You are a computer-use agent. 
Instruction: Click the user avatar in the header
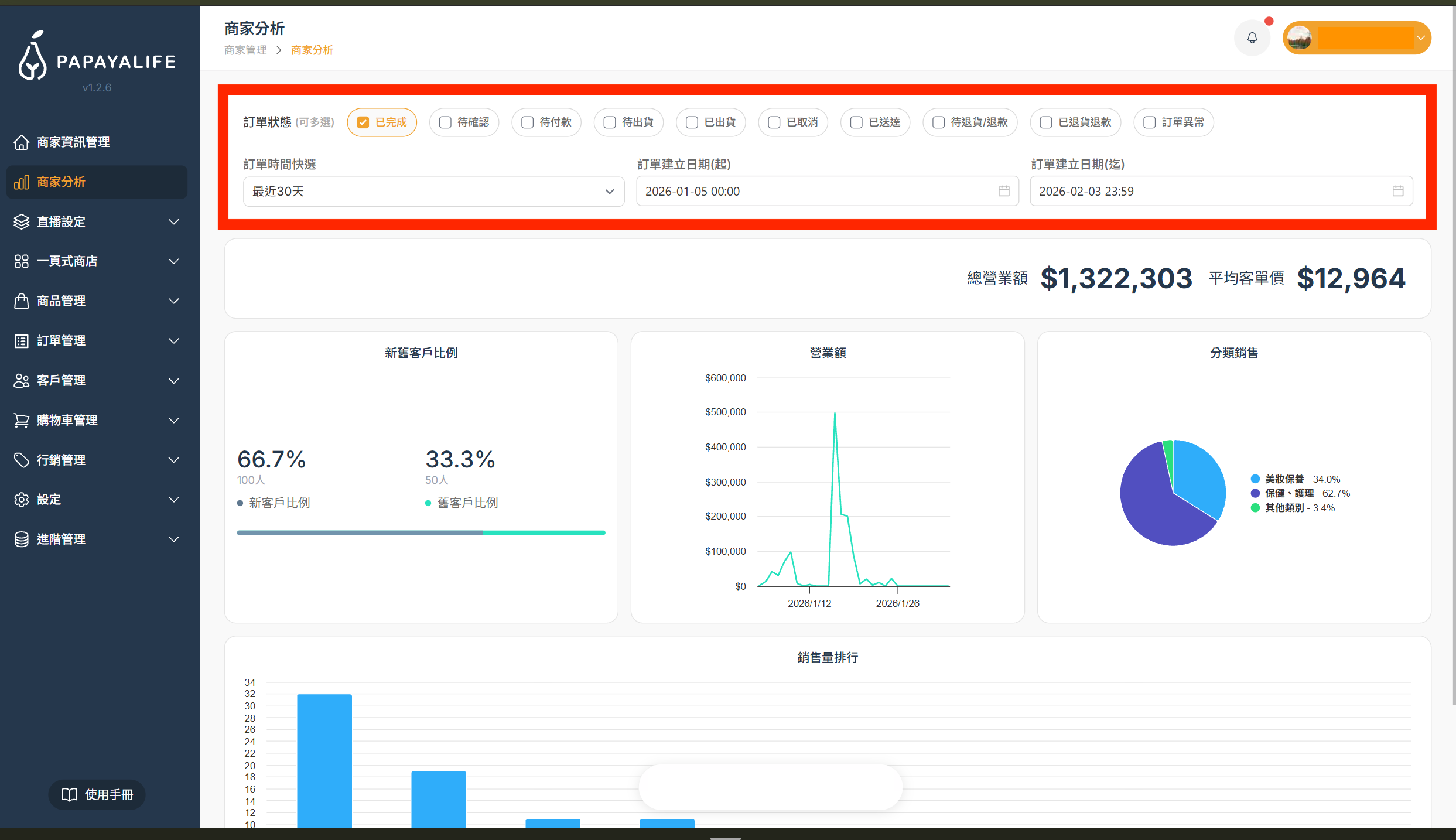coord(1300,38)
